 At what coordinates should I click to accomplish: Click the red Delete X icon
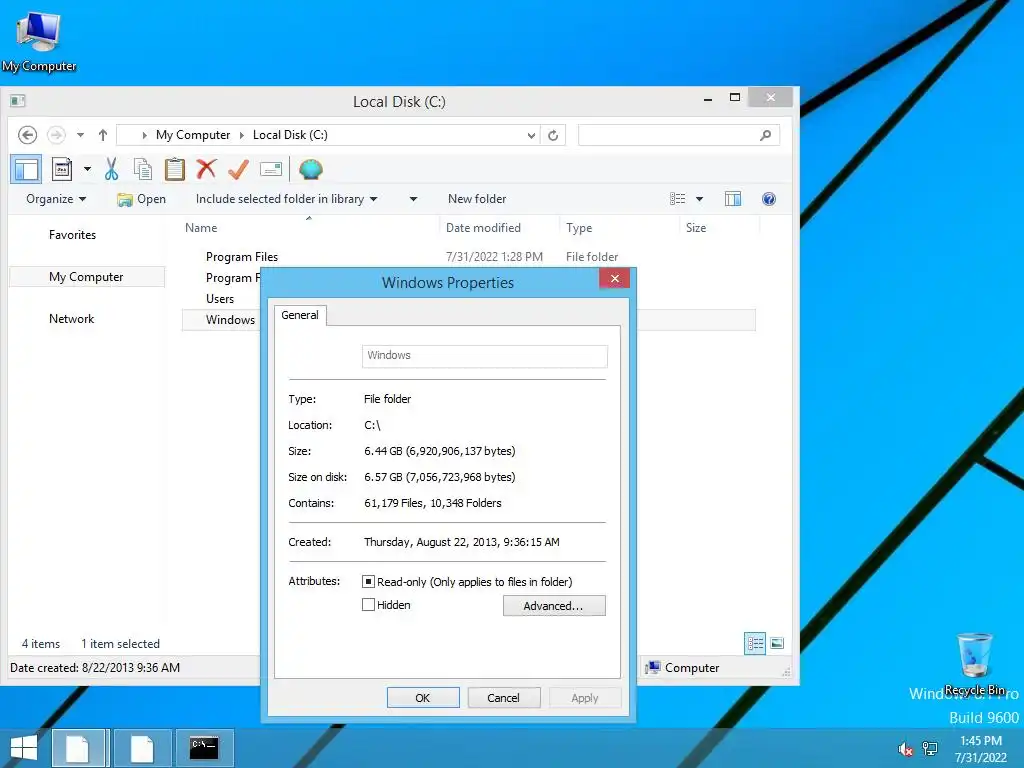pos(206,169)
